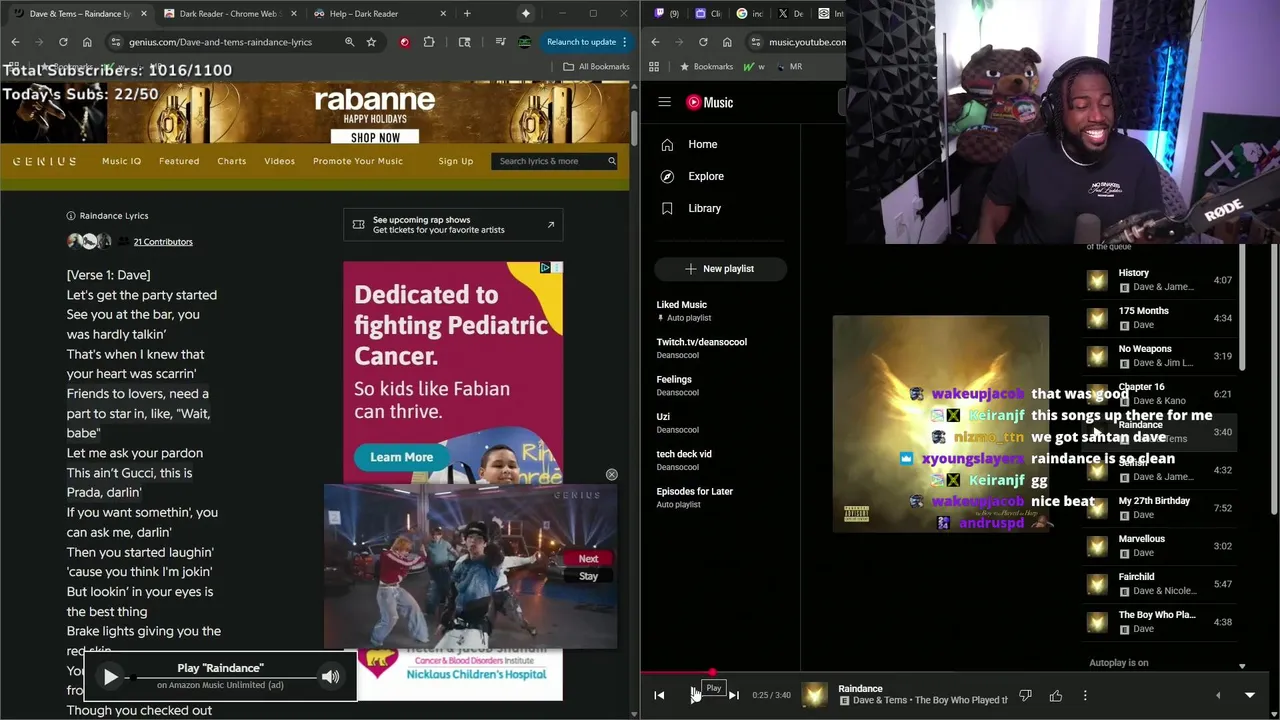The width and height of the screenshot is (1280, 720).
Task: Dislike the Raindance song with thumbs down
Action: click(x=1025, y=695)
